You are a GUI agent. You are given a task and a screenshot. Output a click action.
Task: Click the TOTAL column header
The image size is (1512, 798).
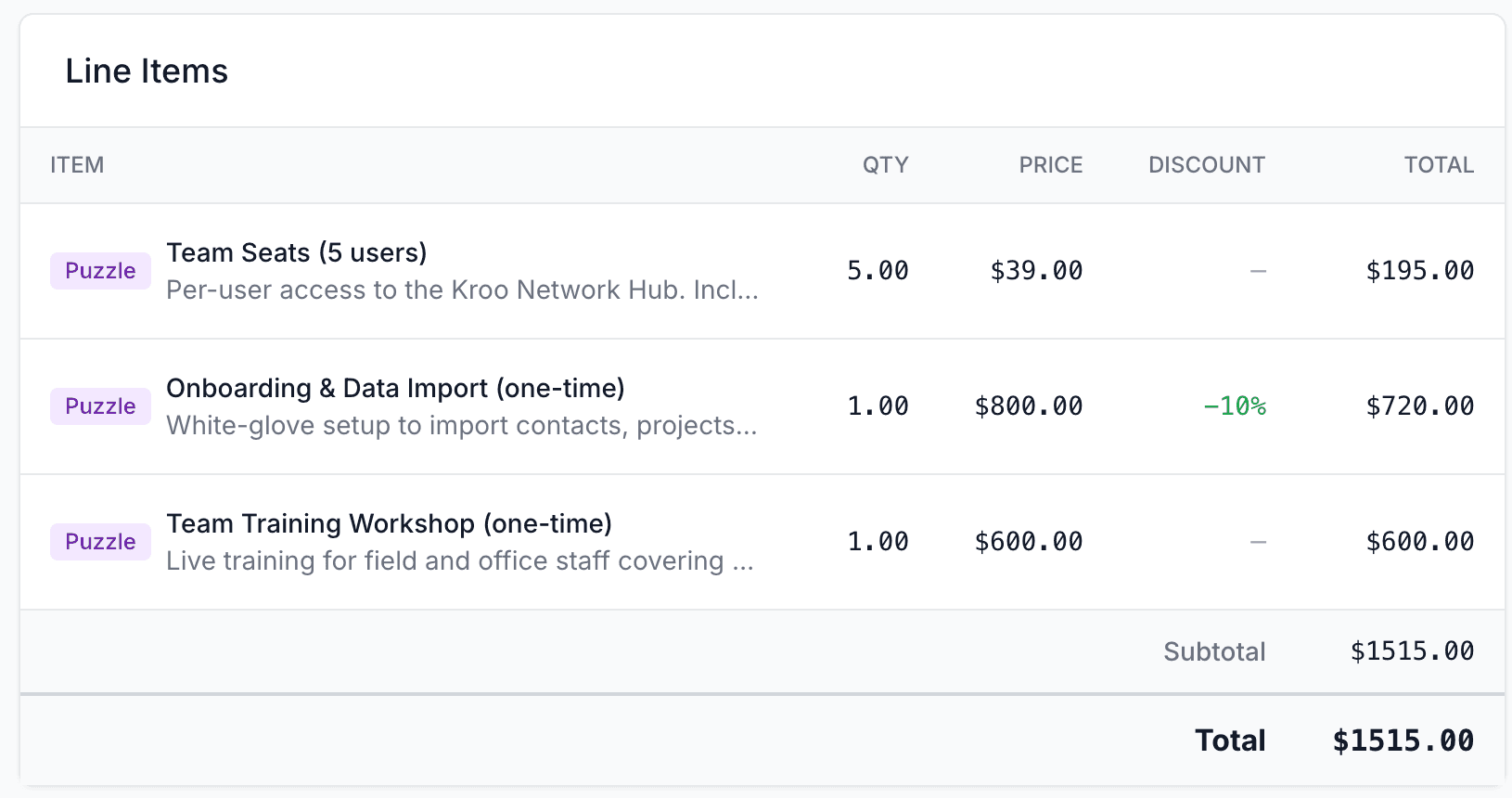(1438, 165)
